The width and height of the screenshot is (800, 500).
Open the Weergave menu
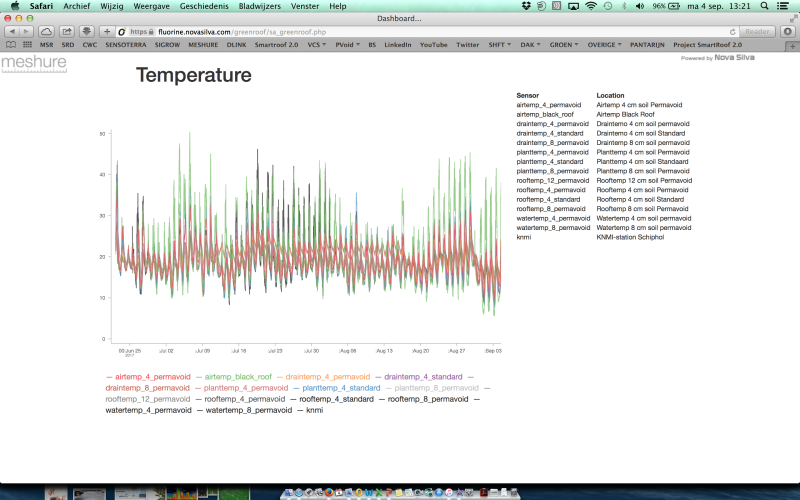pos(152,6)
